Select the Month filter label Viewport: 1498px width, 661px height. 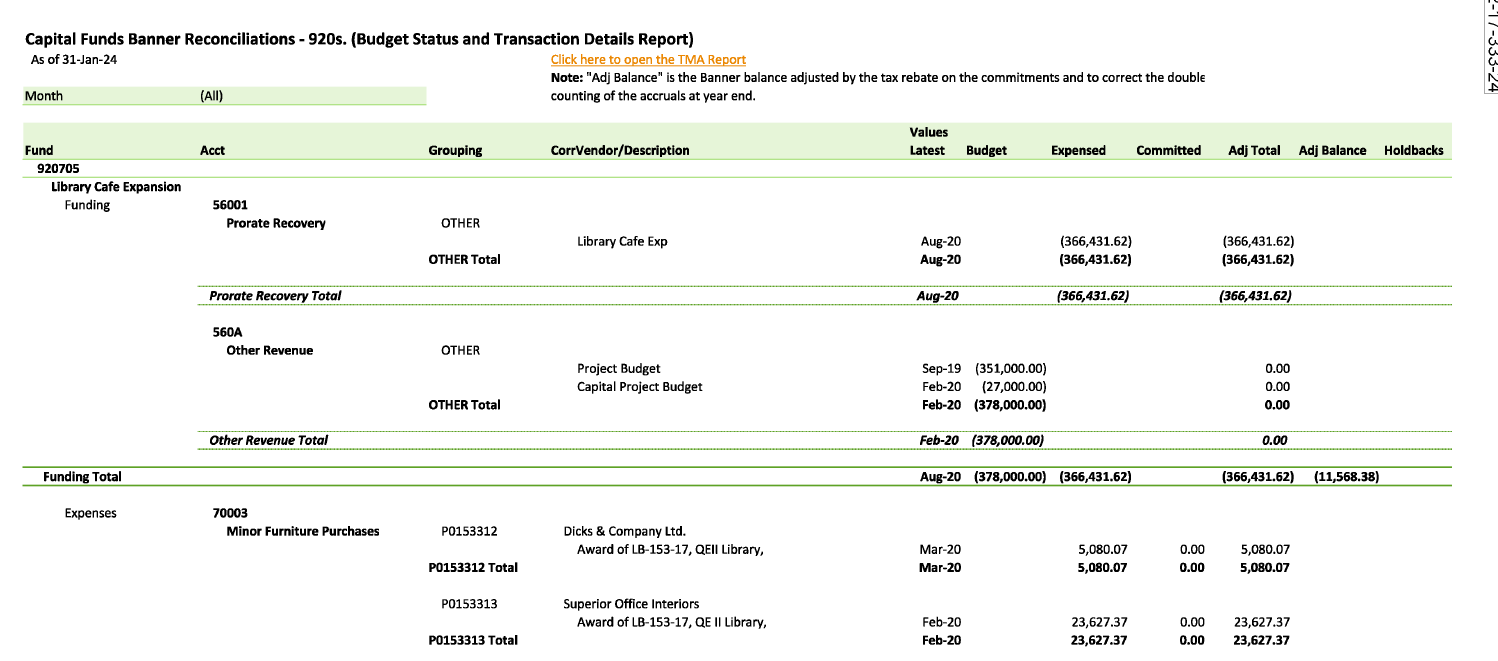(44, 96)
